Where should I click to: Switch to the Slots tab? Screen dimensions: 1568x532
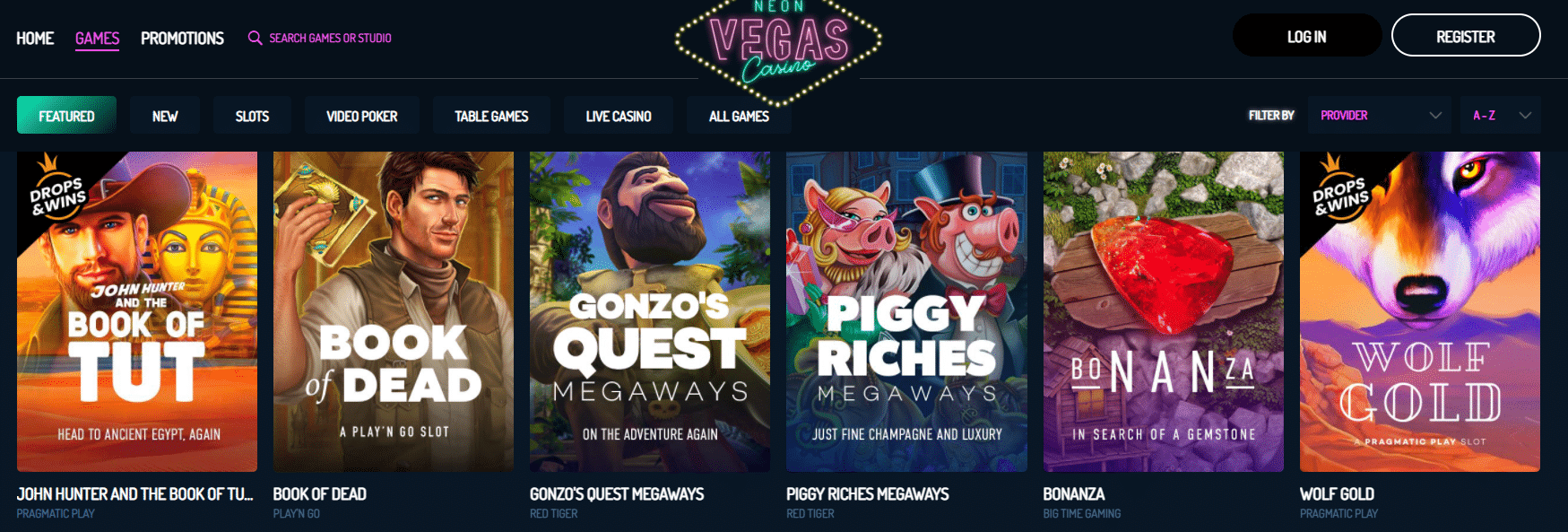252,116
